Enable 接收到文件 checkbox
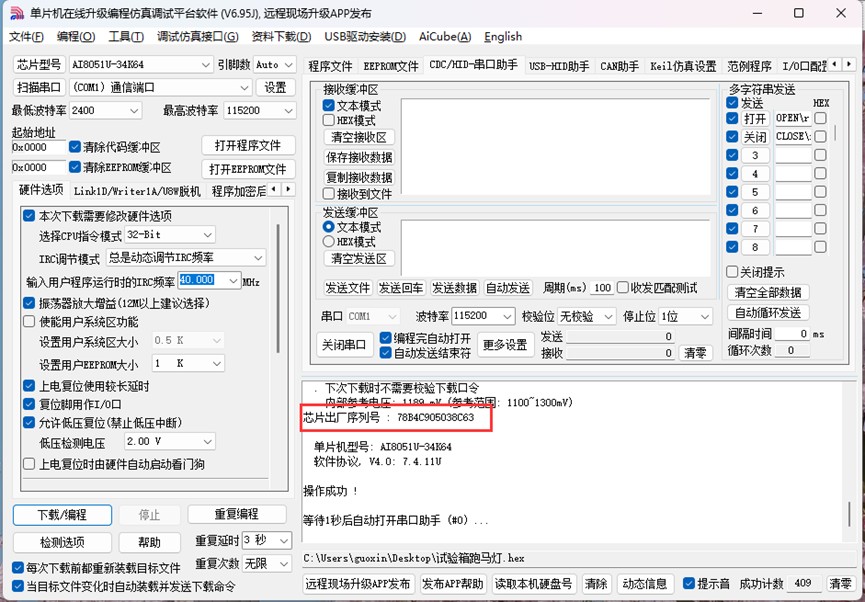 pyautogui.click(x=329, y=194)
